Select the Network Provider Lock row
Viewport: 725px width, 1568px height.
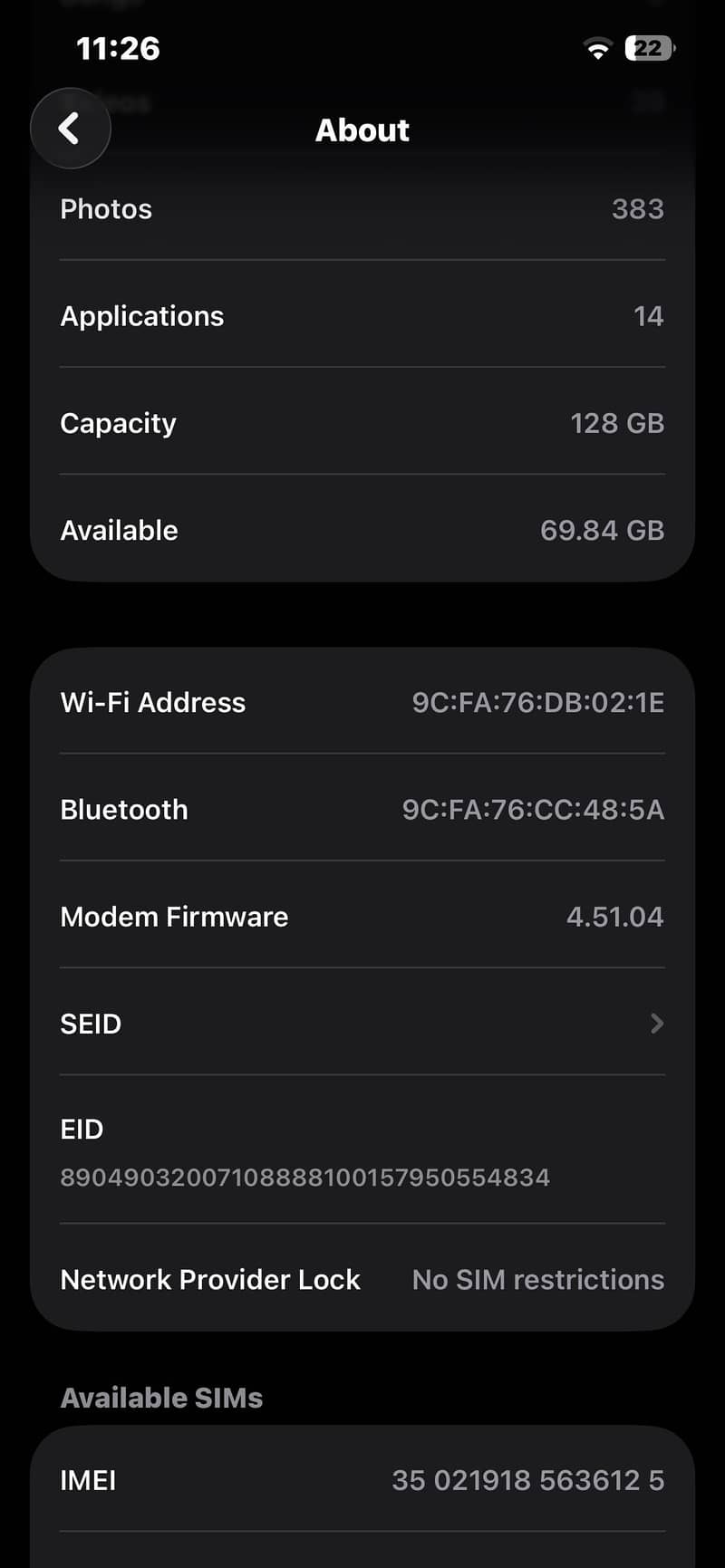(x=362, y=1279)
